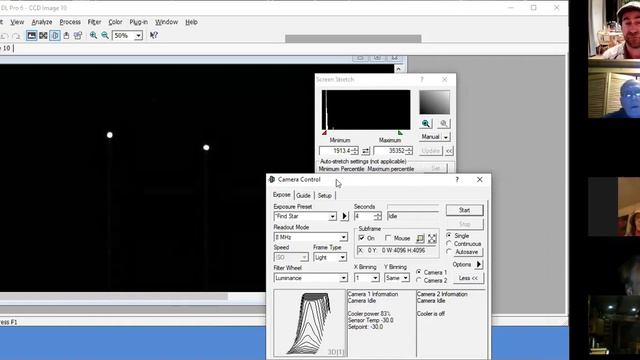The image size is (640, 360).
Task: Click the Start exposure button
Action: point(464,210)
